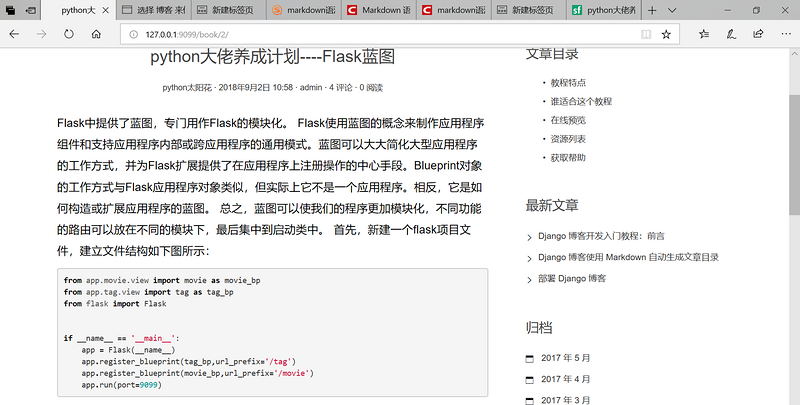Screen dimensions: 800x405
Task: Open 在线预览 contents entry
Action: coord(568,120)
